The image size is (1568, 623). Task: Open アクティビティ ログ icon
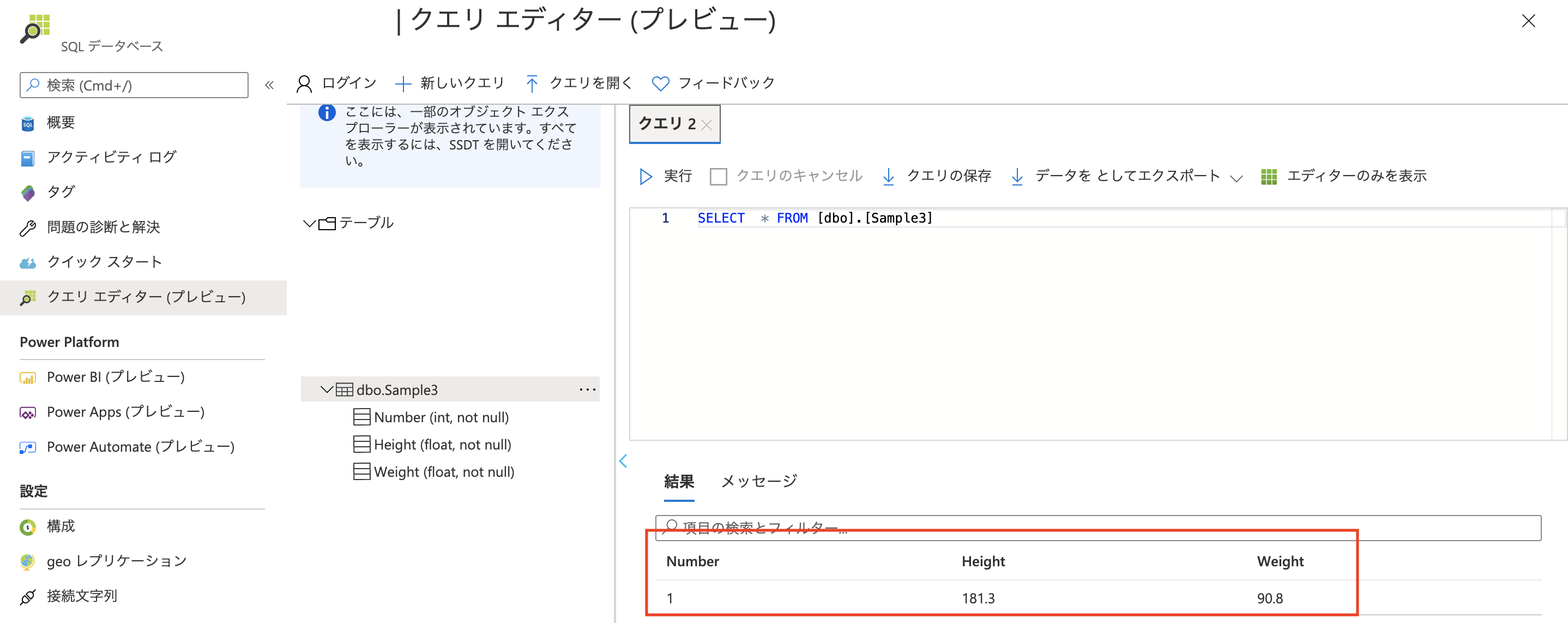click(27, 158)
